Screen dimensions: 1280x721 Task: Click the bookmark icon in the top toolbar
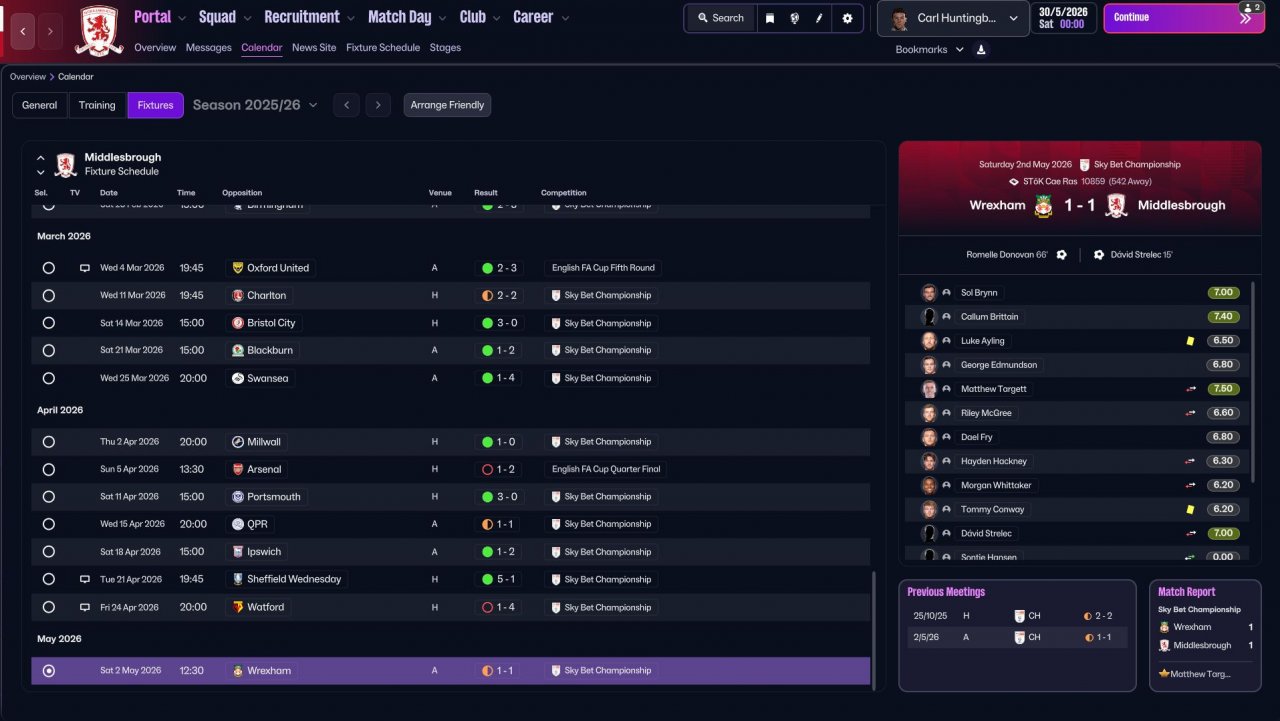click(x=769, y=18)
